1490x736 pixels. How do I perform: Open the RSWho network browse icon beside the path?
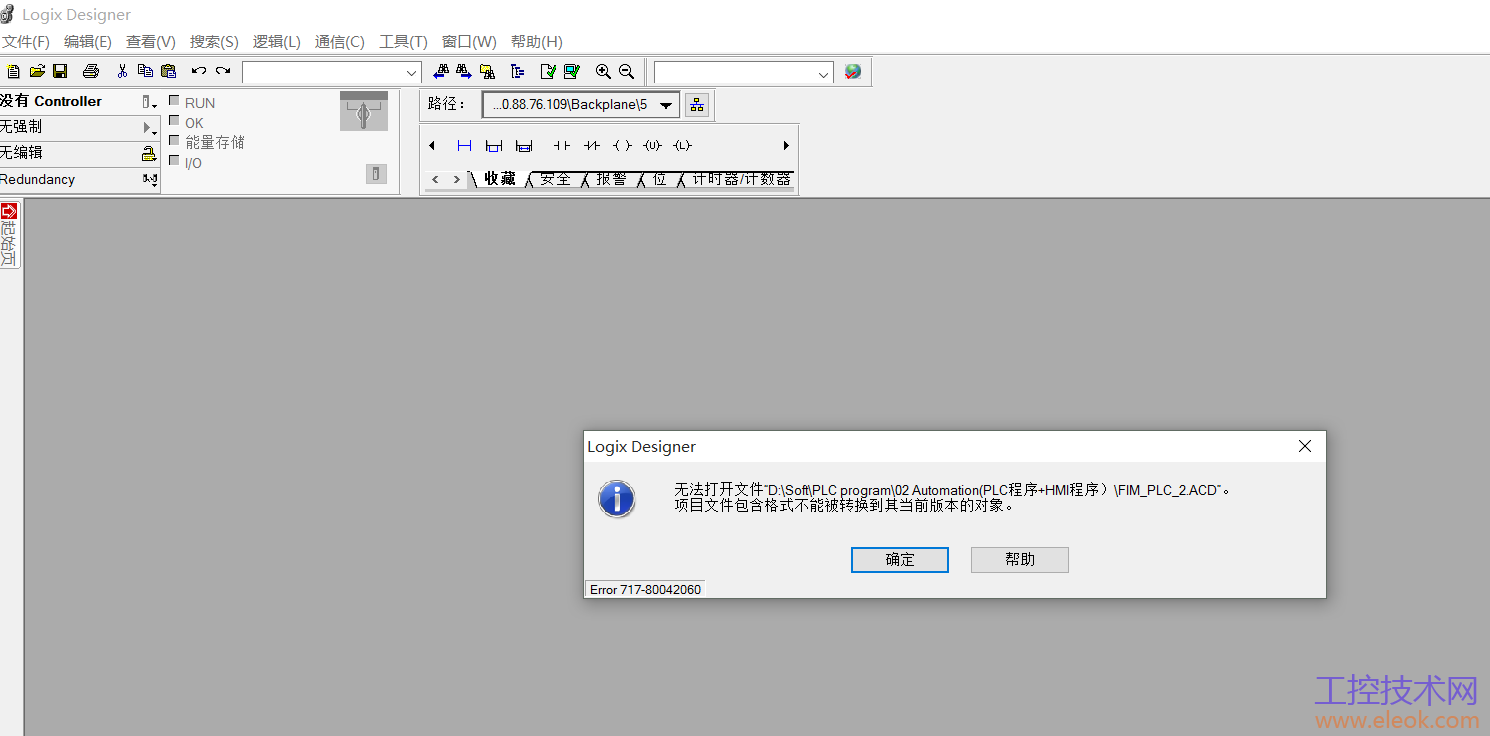(697, 104)
